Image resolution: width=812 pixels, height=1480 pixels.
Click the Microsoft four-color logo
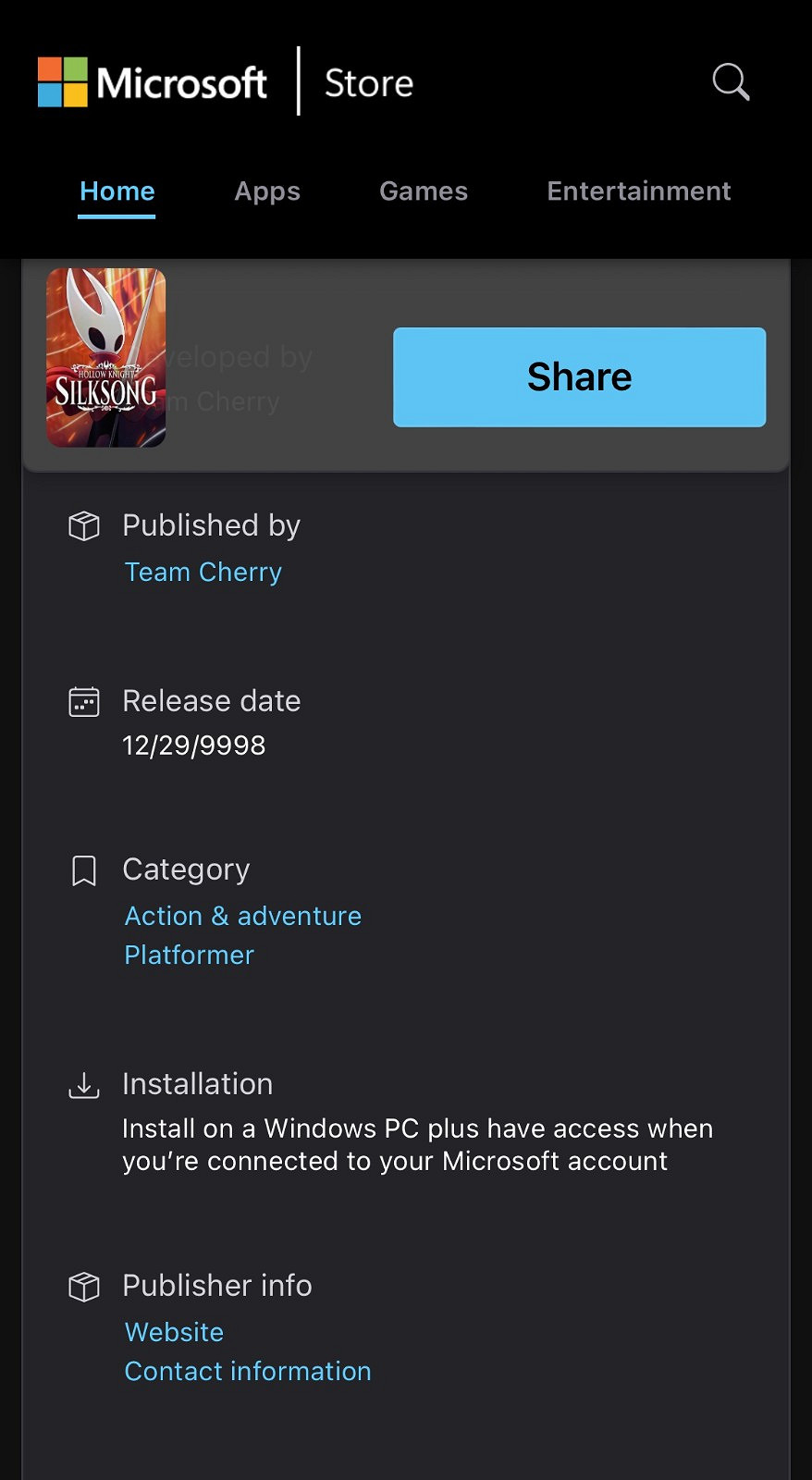[63, 82]
